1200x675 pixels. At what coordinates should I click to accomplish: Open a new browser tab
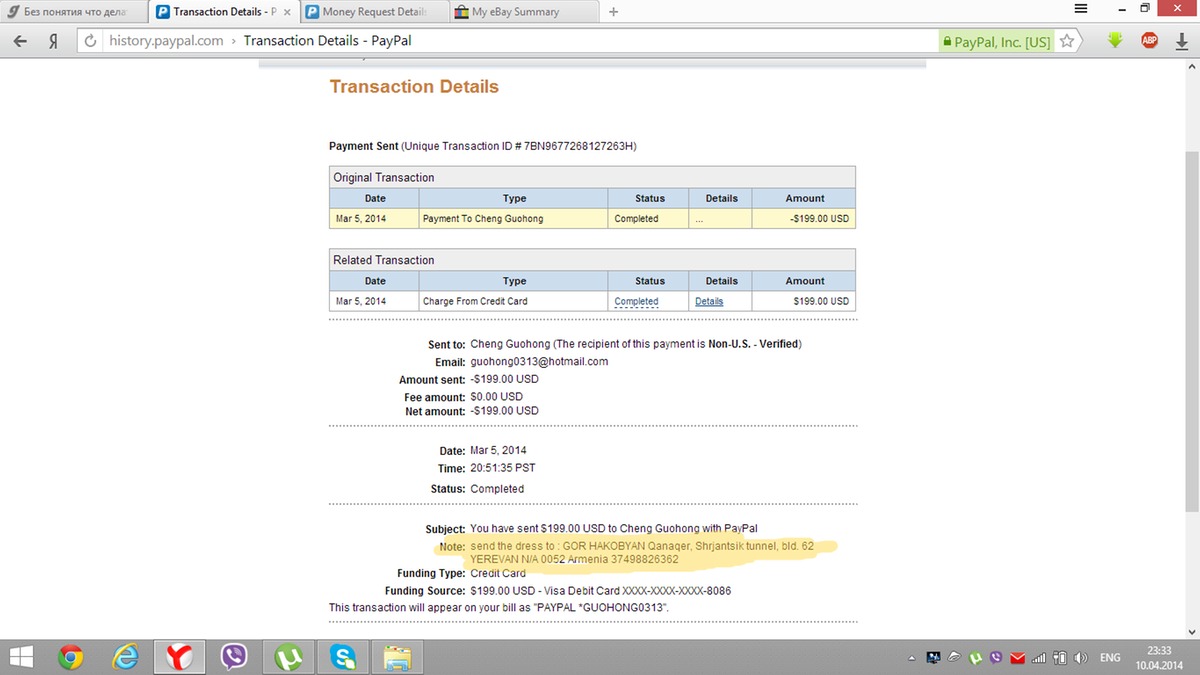pyautogui.click(x=613, y=12)
